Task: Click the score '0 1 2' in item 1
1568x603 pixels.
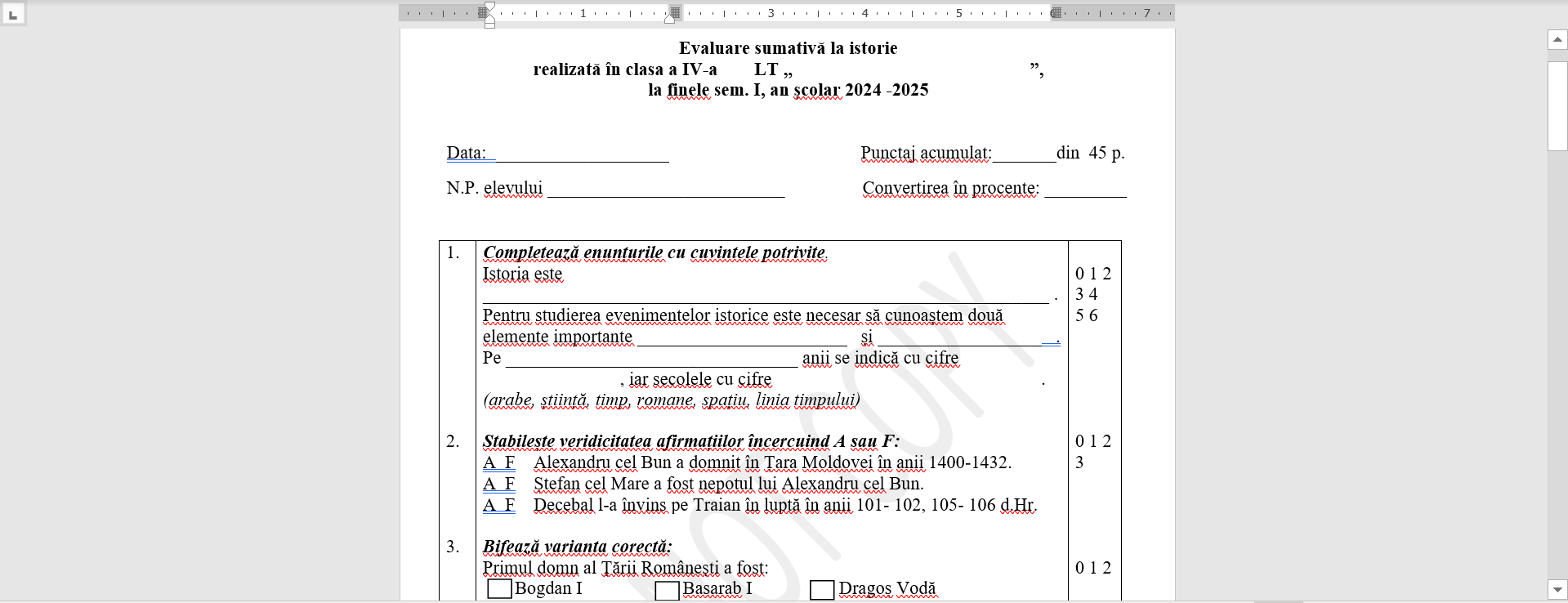Action: tap(1093, 274)
